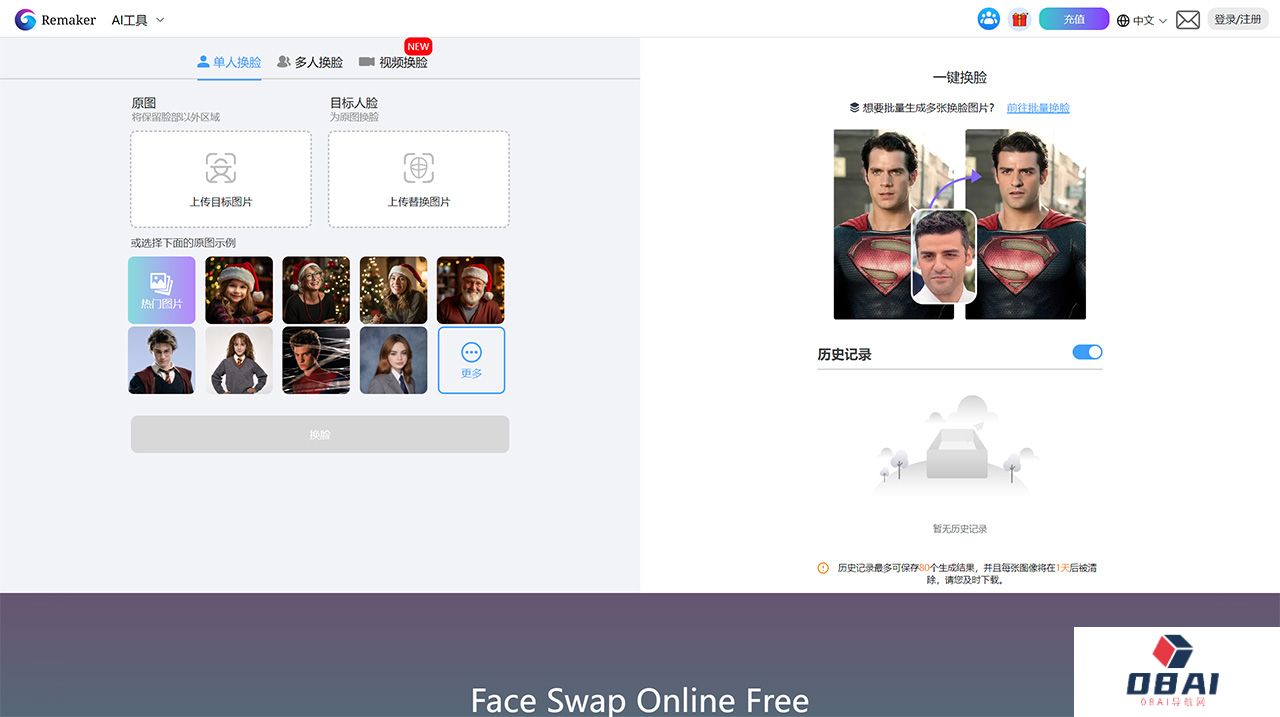This screenshot has width=1280, height=717.
Task: Click the face scan icon in original upload
Action: tap(221, 167)
